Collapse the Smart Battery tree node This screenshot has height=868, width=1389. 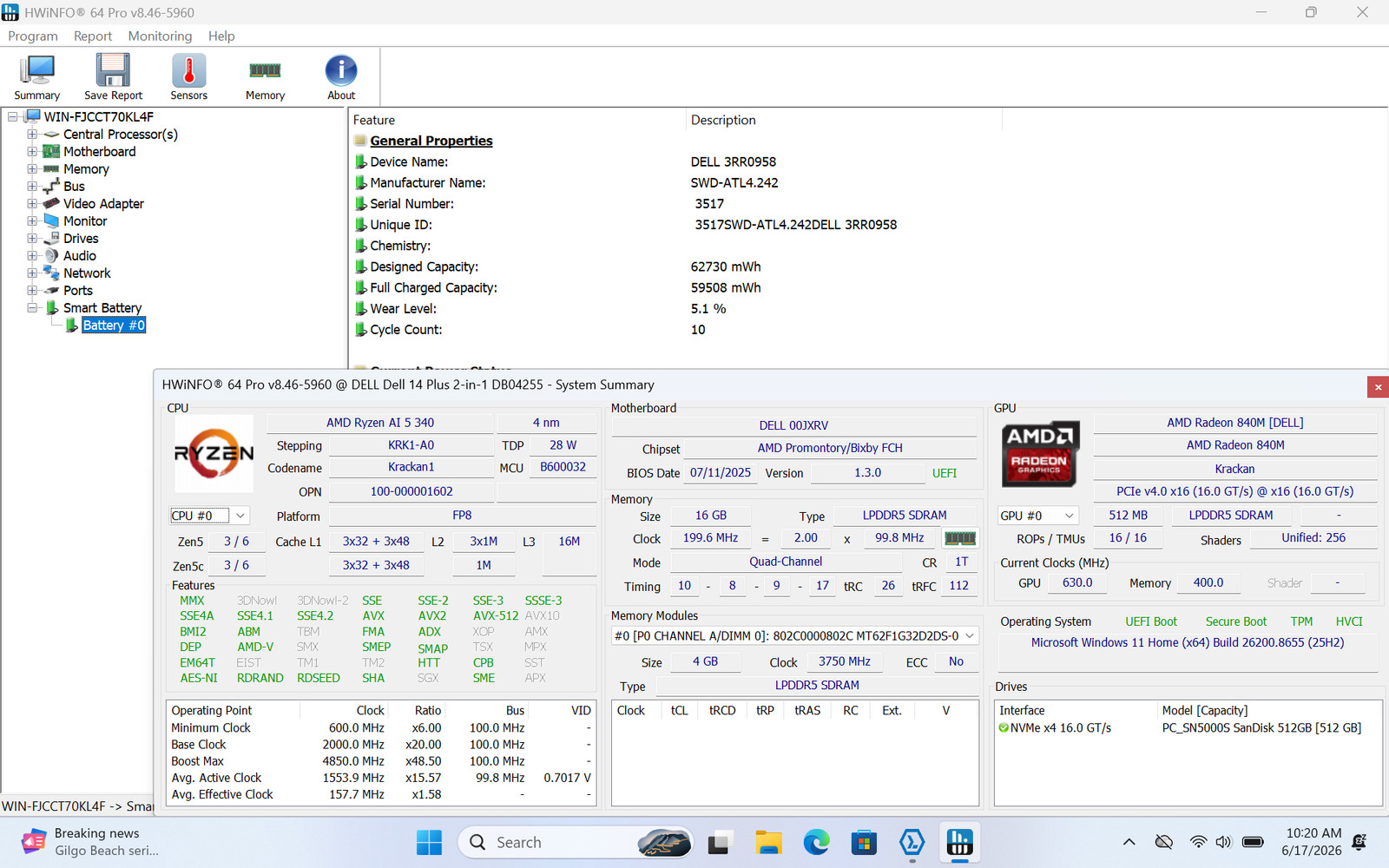[32, 308]
